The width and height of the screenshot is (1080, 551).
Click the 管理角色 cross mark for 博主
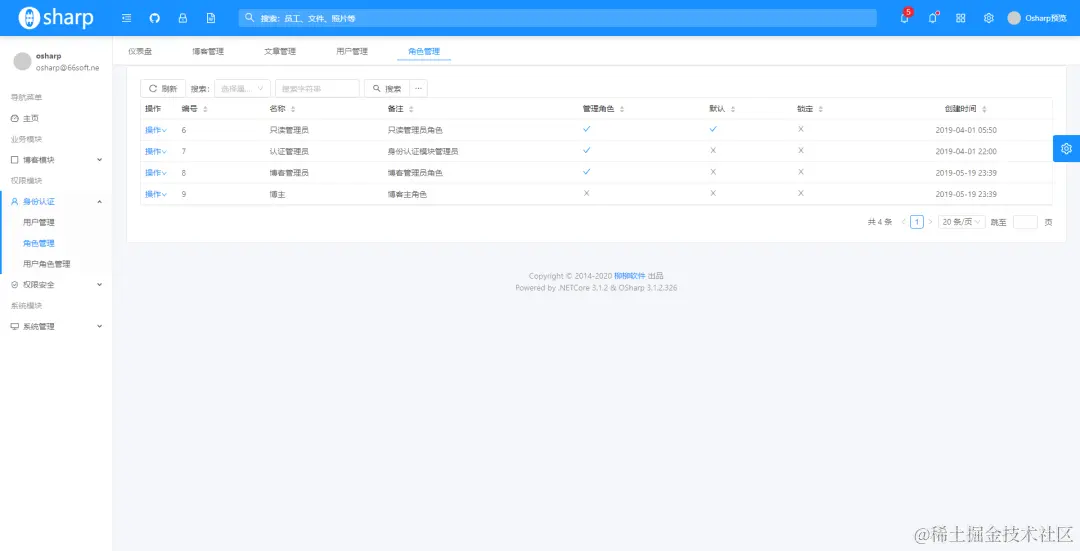pyautogui.click(x=587, y=193)
